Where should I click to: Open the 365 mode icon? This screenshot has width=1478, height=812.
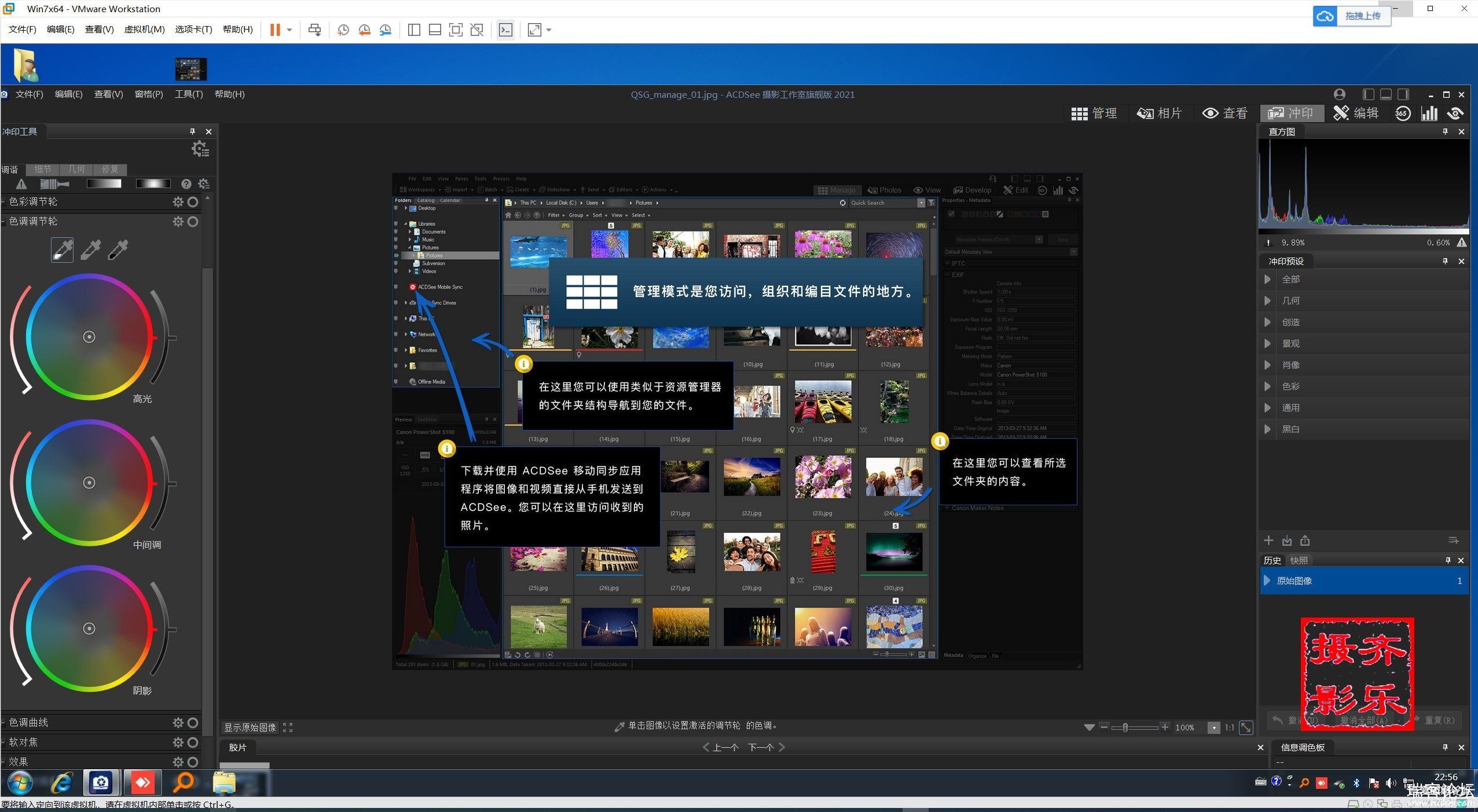pos(1402,113)
